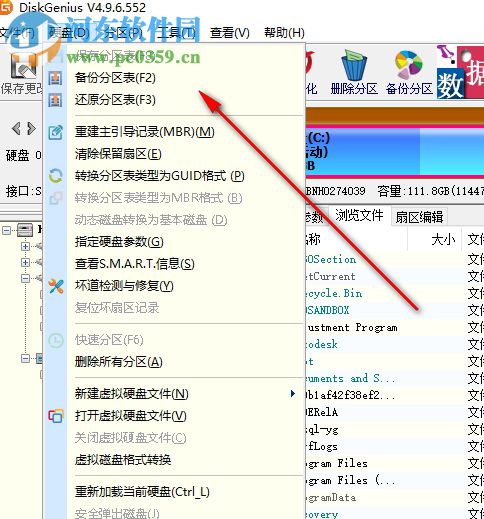This screenshot has width=484, height=519.
Task: Select the 'ustment Program' folder row
Action: pos(395,328)
